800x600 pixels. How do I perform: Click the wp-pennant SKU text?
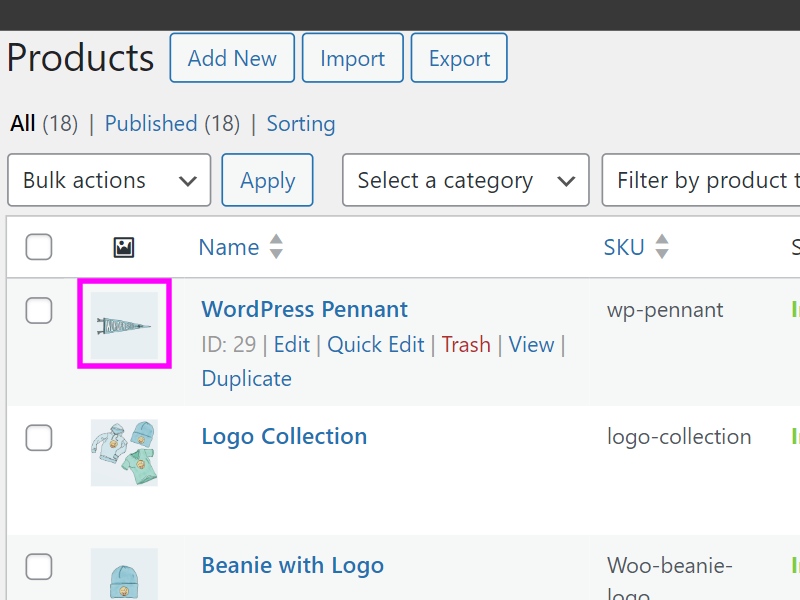[x=665, y=310]
